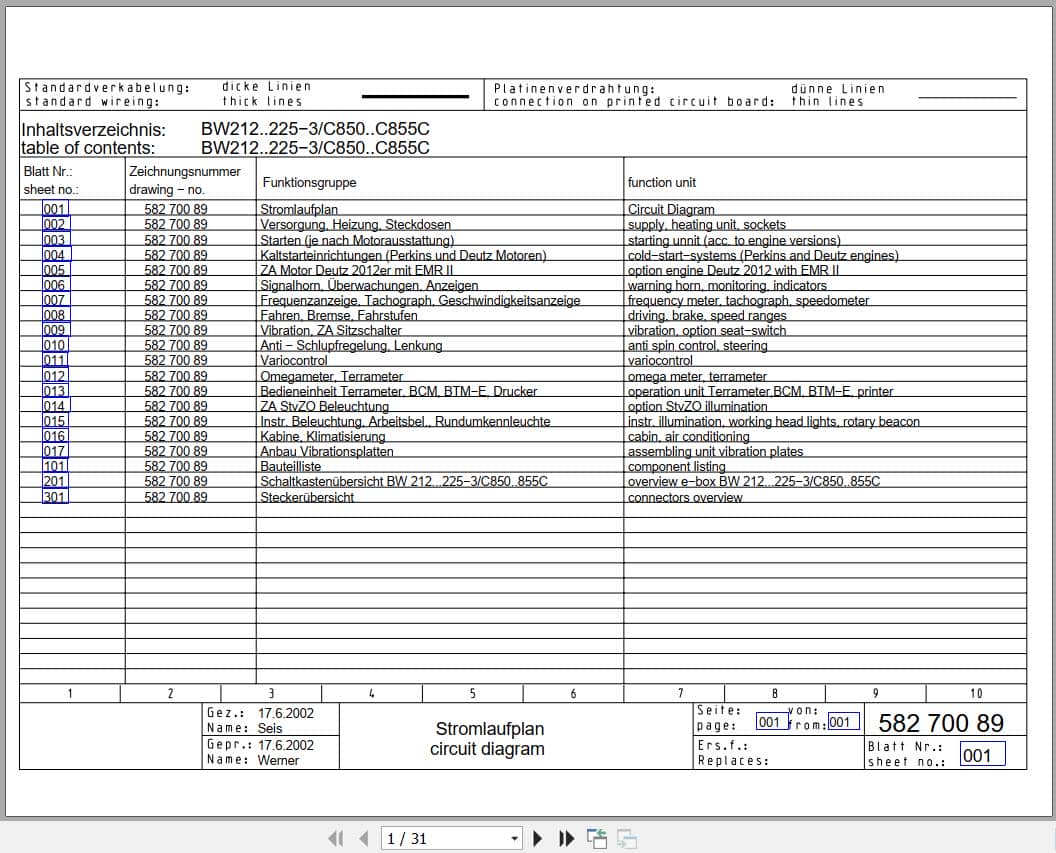1056x853 pixels.
Task: Follow sheet link 017 Anbau Vibrationsplatten
Action: coord(55,450)
